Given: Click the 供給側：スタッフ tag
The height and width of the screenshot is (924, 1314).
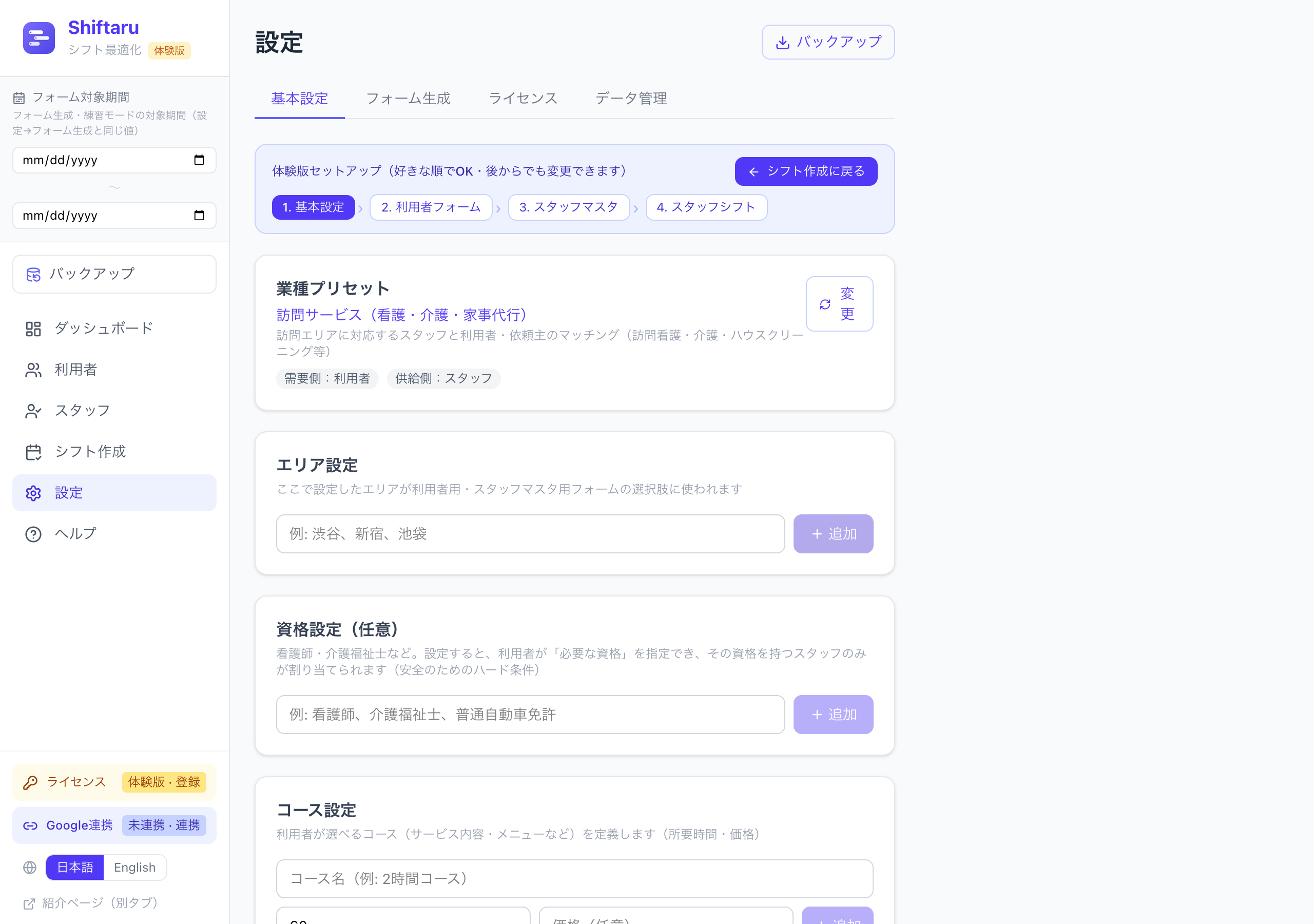Looking at the screenshot, I should [x=443, y=378].
